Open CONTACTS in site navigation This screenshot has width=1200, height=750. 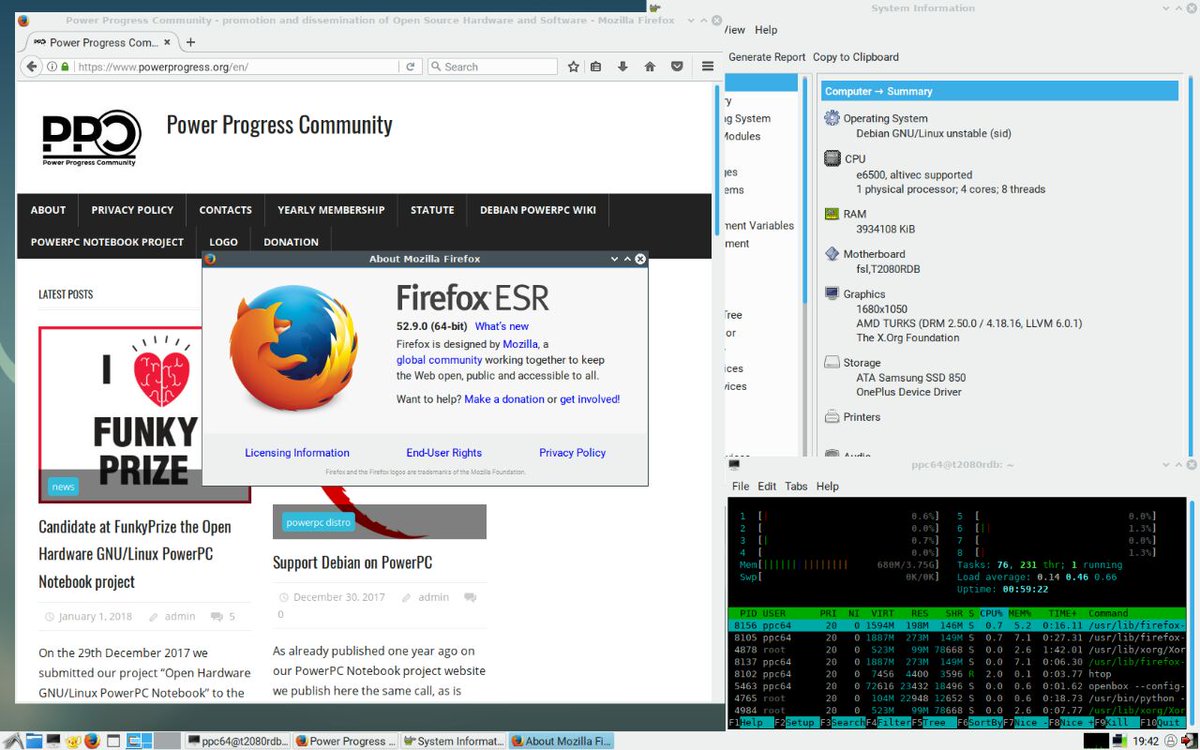click(x=225, y=210)
